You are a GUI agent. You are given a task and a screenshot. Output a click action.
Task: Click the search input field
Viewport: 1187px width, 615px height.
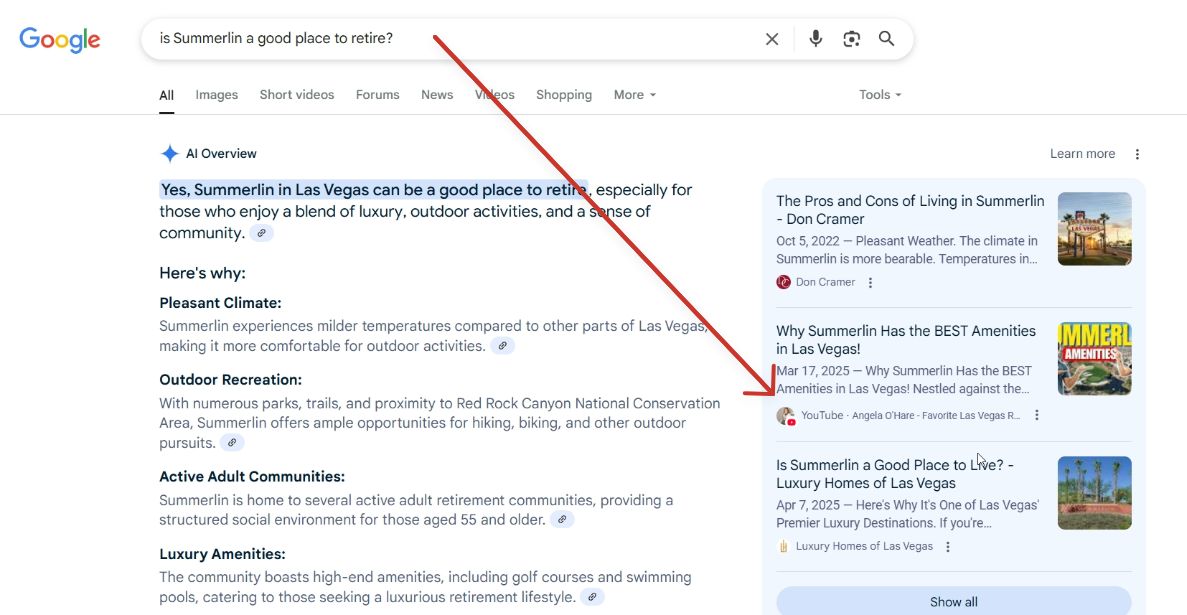point(454,39)
